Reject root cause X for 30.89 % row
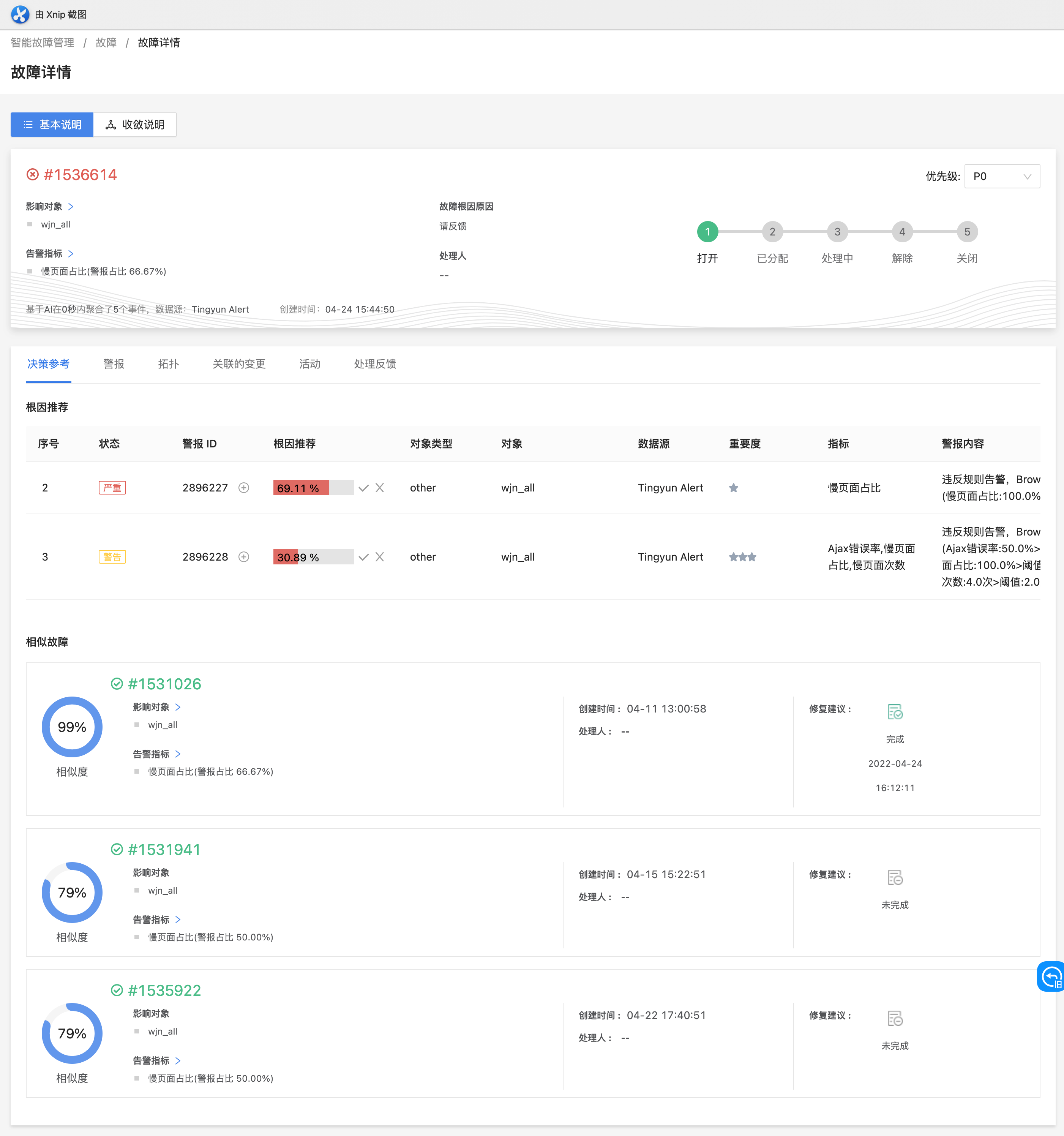Screen dimensions: 1064x1136 (x=379, y=556)
